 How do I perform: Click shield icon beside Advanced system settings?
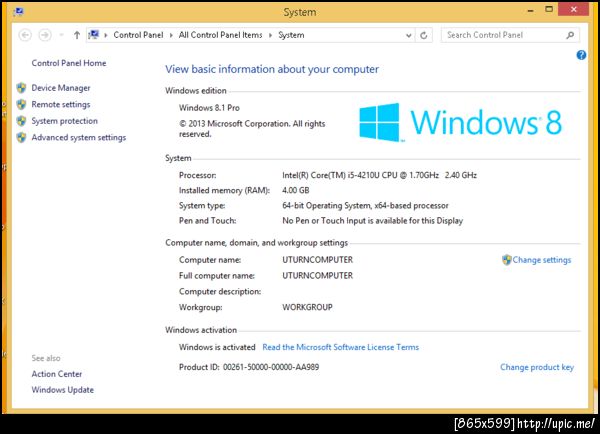(21, 137)
